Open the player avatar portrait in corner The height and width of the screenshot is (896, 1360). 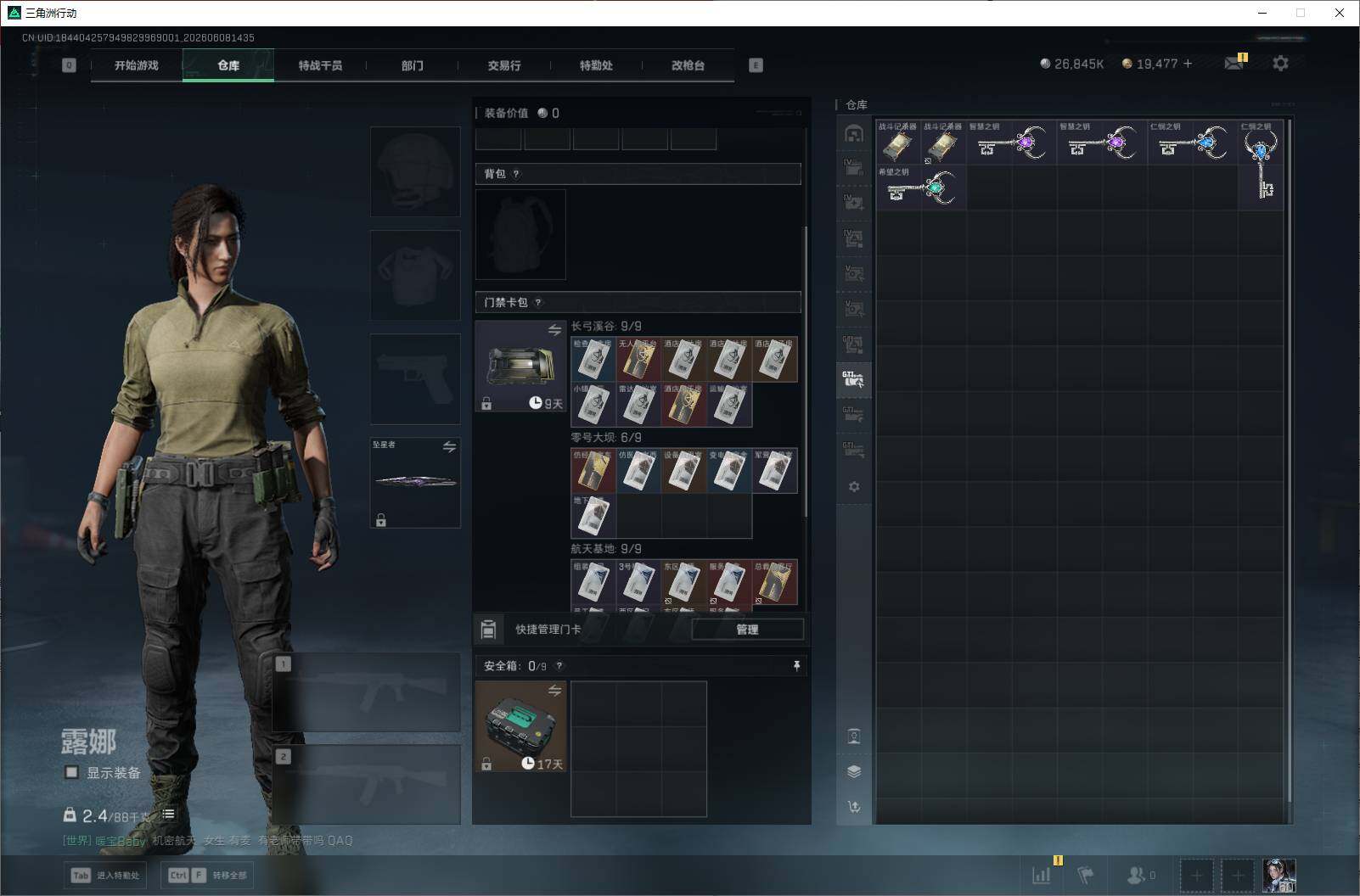[1279, 875]
